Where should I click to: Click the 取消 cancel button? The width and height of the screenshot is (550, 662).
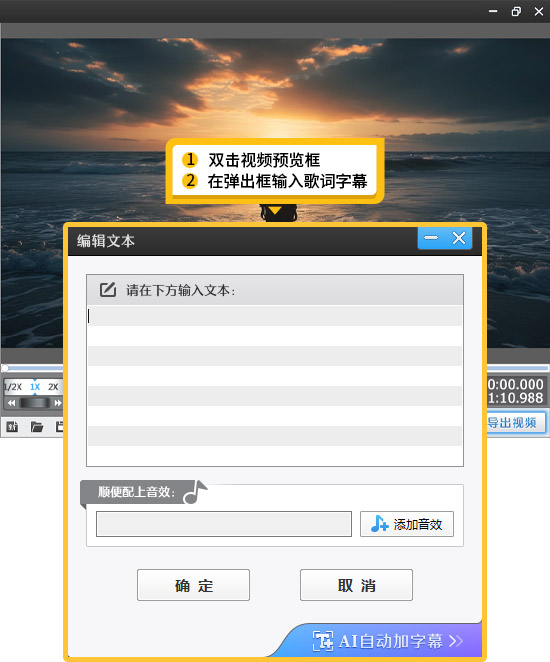[x=356, y=585]
